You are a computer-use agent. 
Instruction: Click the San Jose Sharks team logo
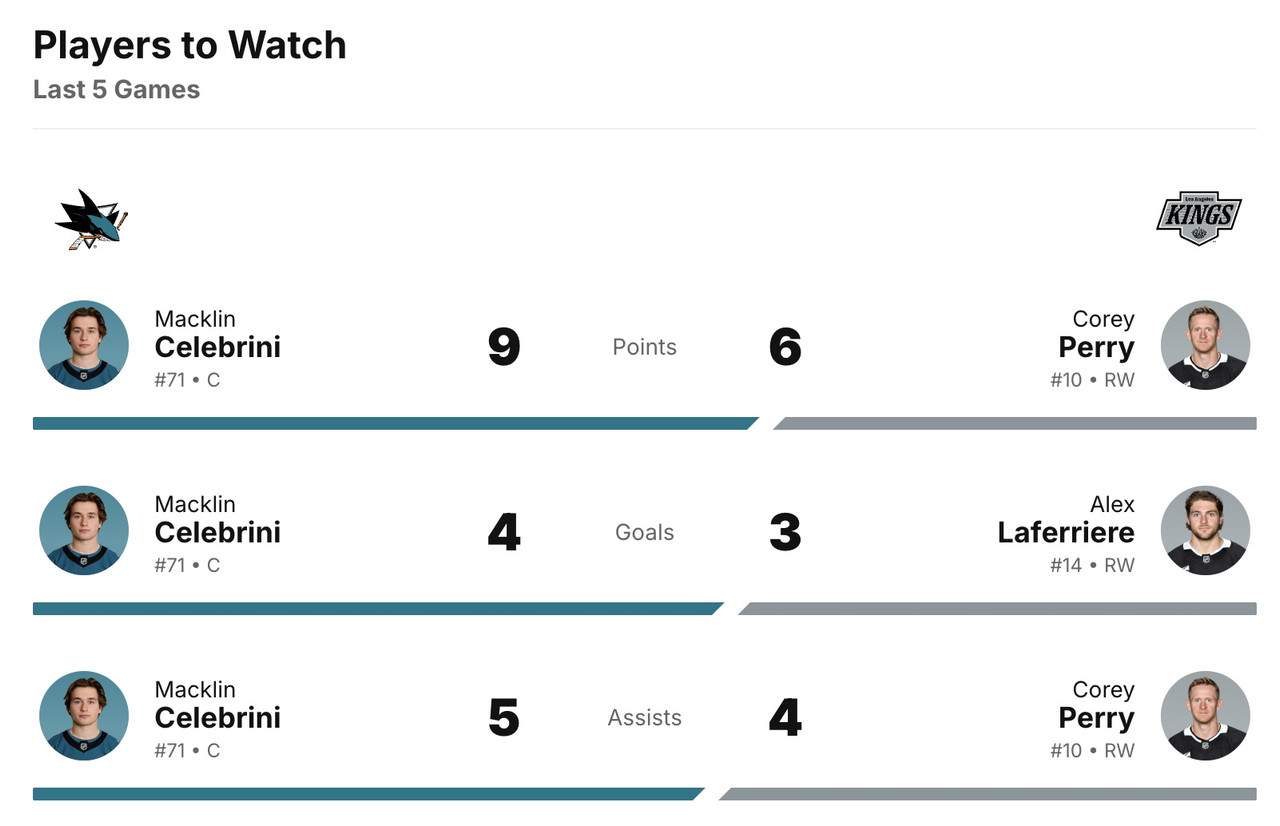click(x=91, y=219)
